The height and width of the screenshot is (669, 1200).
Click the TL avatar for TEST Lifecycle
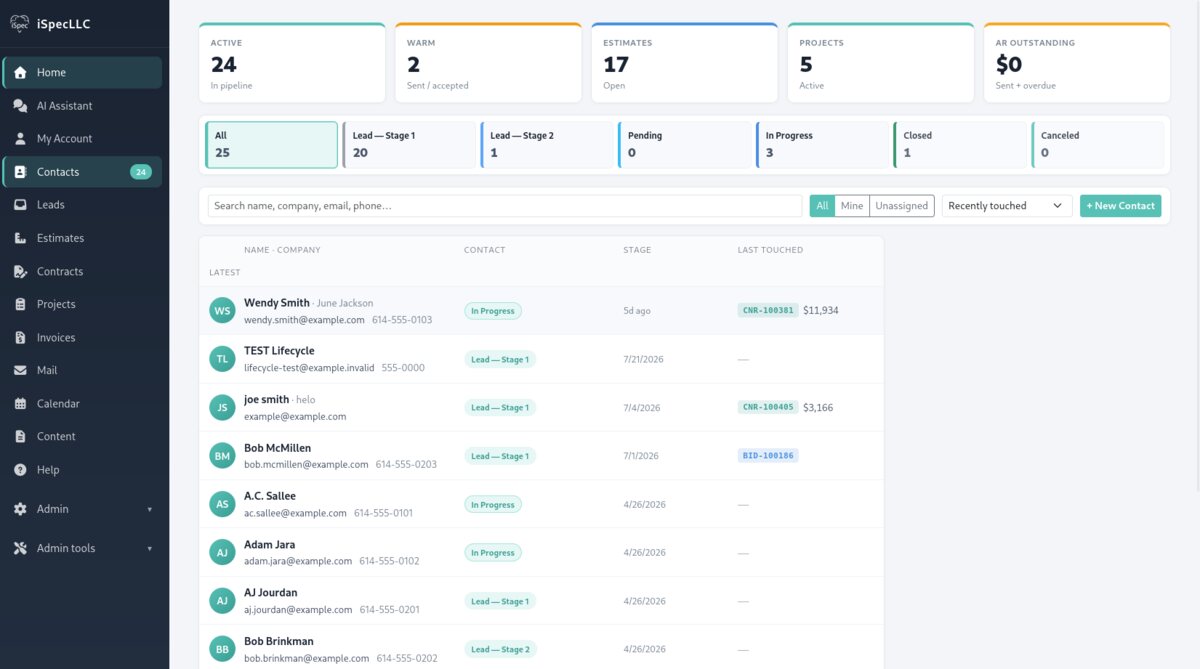tap(222, 359)
